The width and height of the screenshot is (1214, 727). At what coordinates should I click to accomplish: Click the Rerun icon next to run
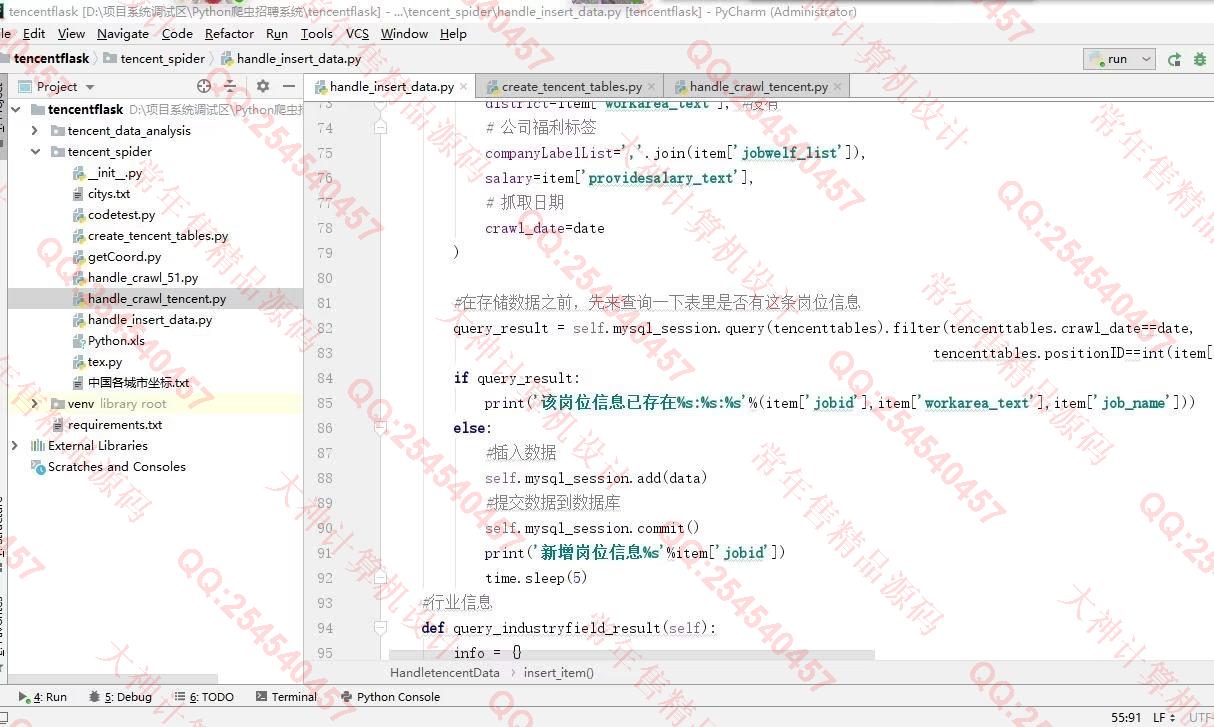1174,59
